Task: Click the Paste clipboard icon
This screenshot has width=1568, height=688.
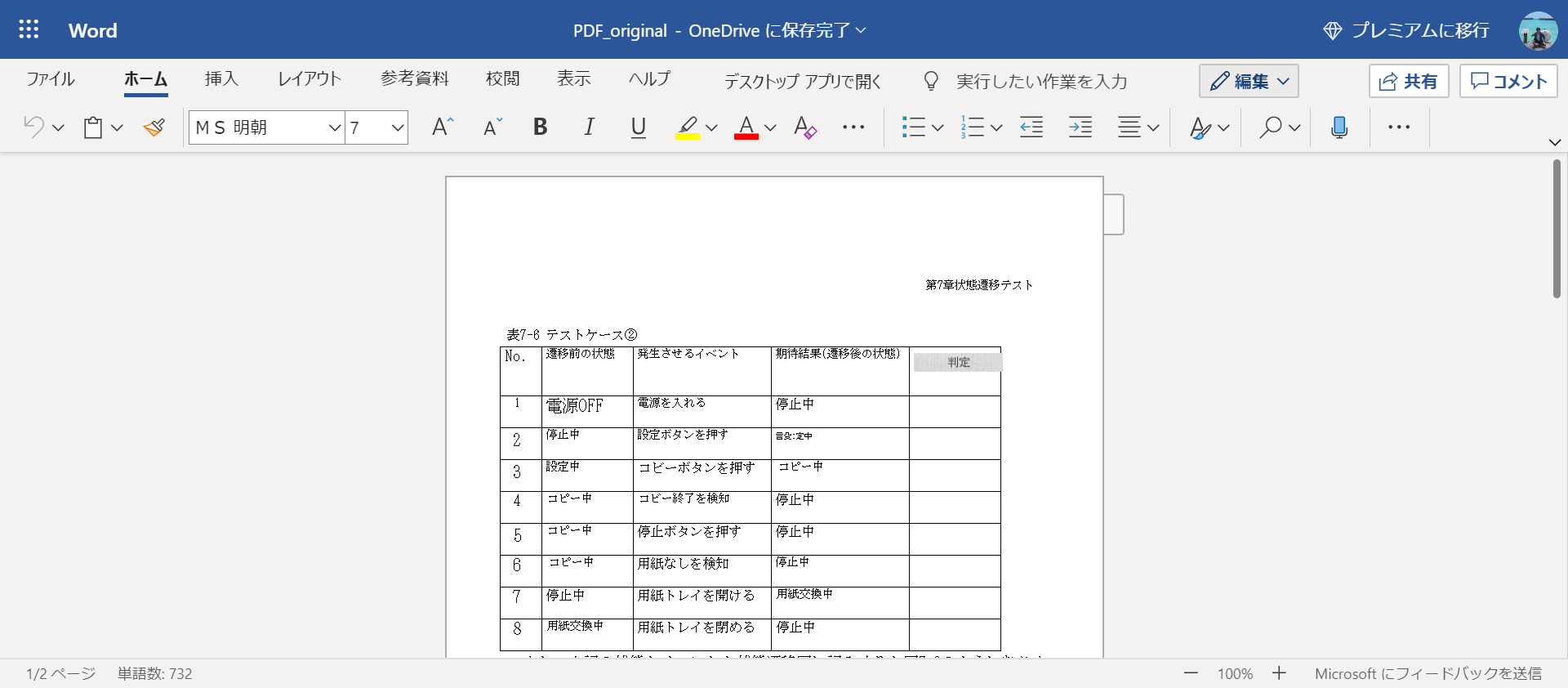Action: coord(93,127)
